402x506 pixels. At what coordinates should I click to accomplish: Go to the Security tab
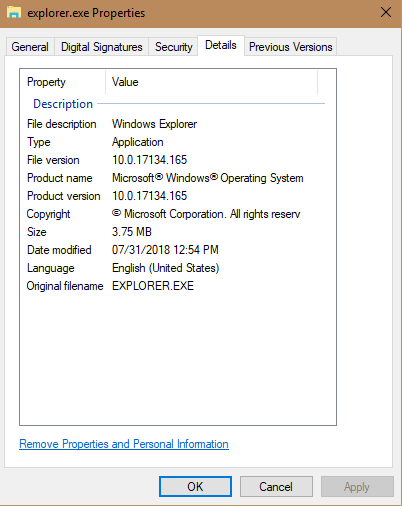coord(173,47)
